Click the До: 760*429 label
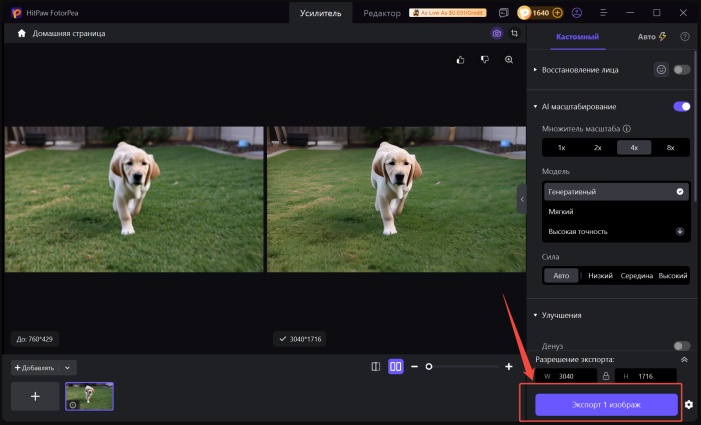This screenshot has width=701, height=425. [x=34, y=339]
